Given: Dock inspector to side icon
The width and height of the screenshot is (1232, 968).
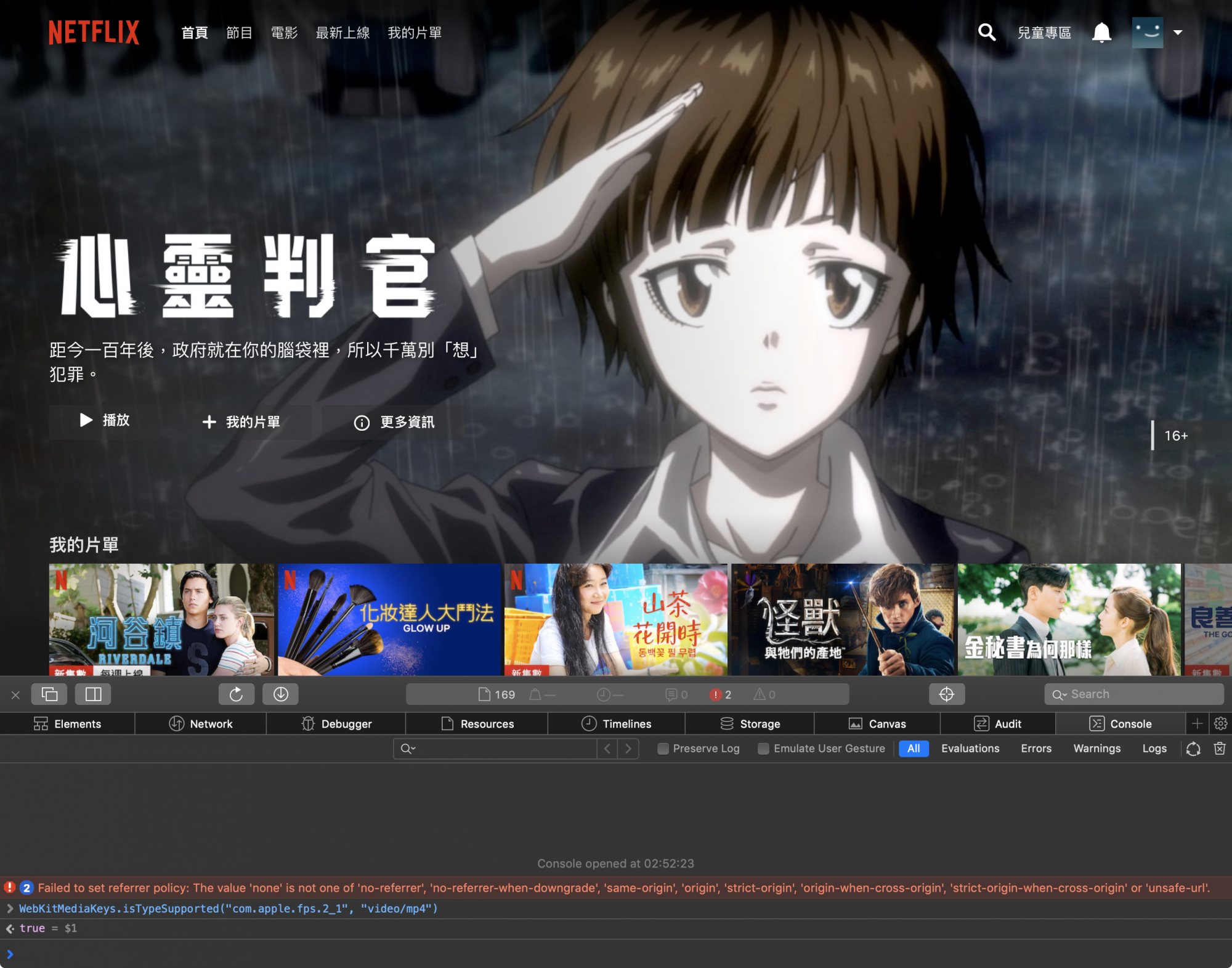Looking at the screenshot, I should click(x=93, y=694).
